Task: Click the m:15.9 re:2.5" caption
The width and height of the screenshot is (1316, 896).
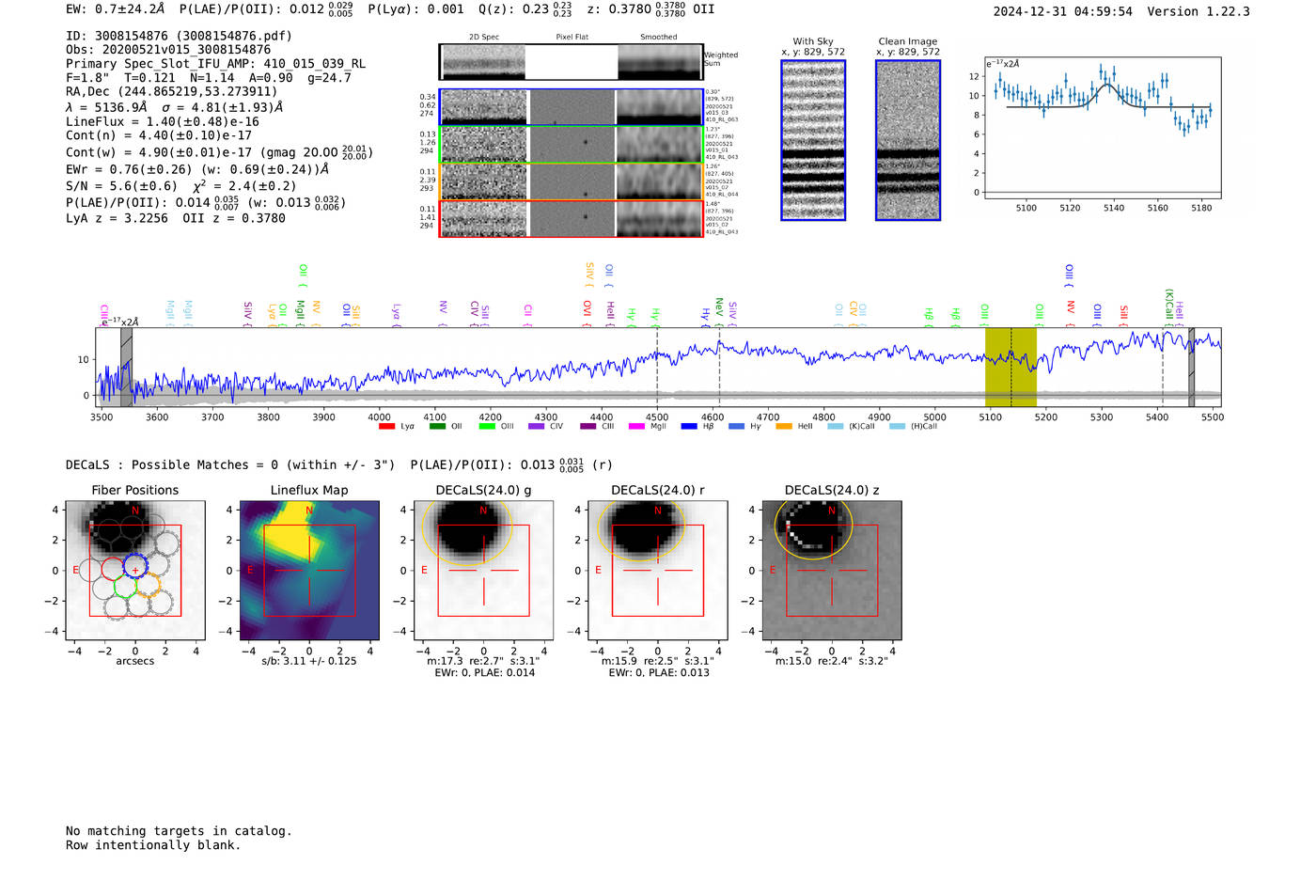Action: coord(658,661)
